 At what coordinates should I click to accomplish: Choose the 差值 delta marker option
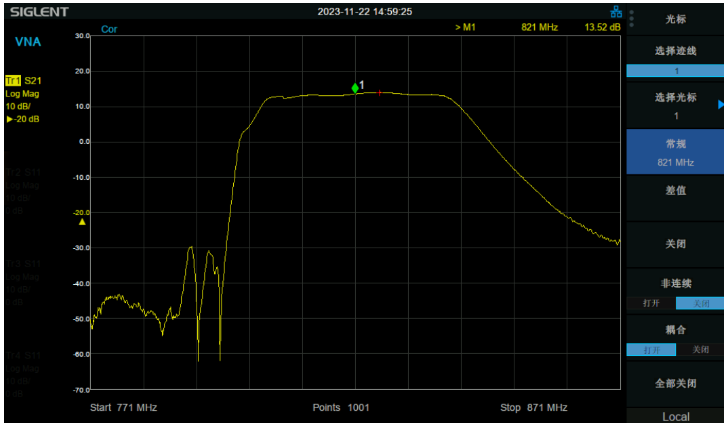676,190
